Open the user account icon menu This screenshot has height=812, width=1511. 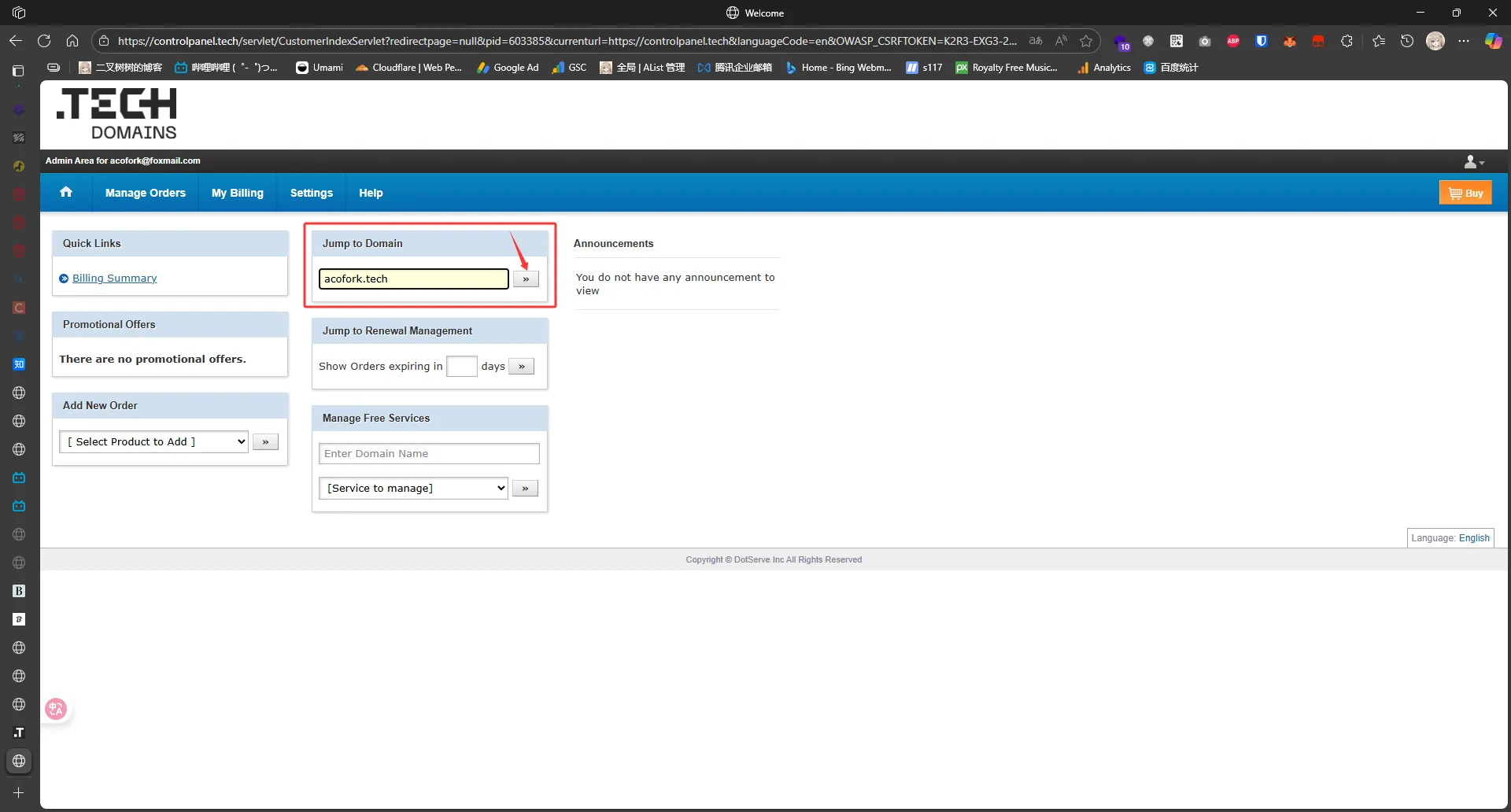pos(1473,161)
